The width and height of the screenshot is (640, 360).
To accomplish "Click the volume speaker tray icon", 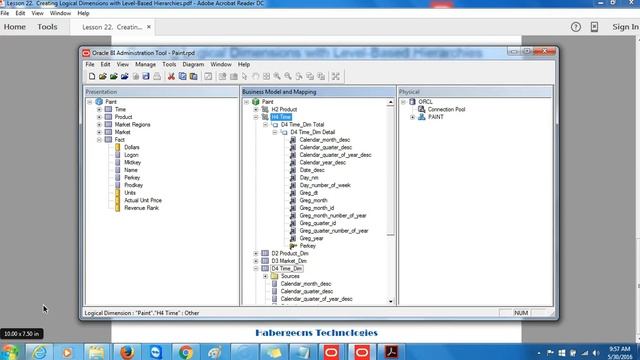I will point(596,353).
